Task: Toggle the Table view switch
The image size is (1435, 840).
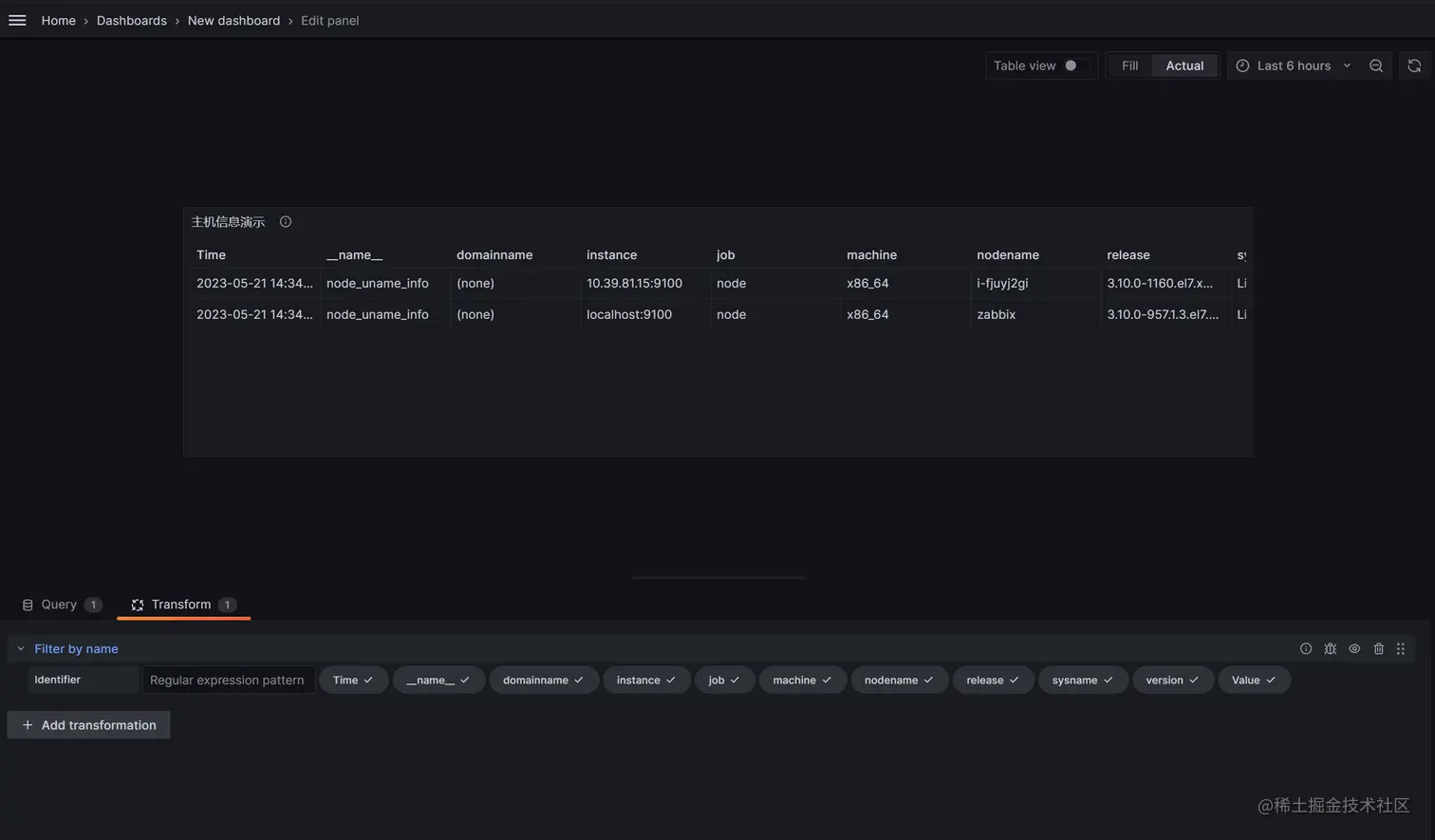Action: 1076,65
